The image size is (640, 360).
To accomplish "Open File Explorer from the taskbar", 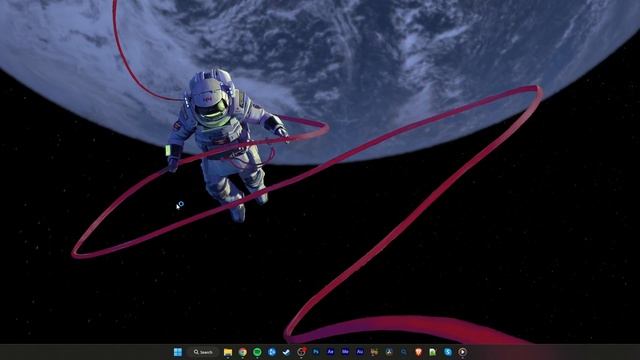I will tap(228, 352).
